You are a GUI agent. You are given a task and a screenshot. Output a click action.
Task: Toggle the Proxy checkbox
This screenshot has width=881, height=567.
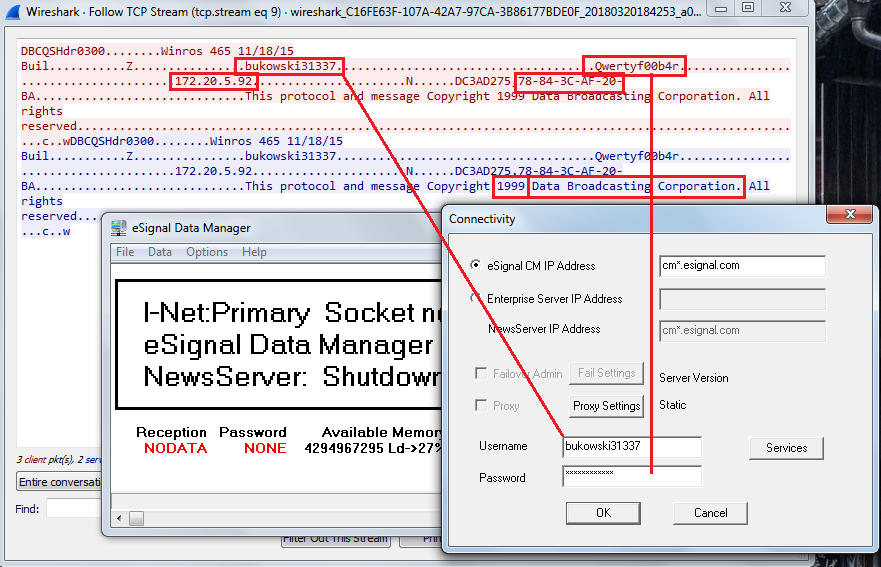point(481,405)
